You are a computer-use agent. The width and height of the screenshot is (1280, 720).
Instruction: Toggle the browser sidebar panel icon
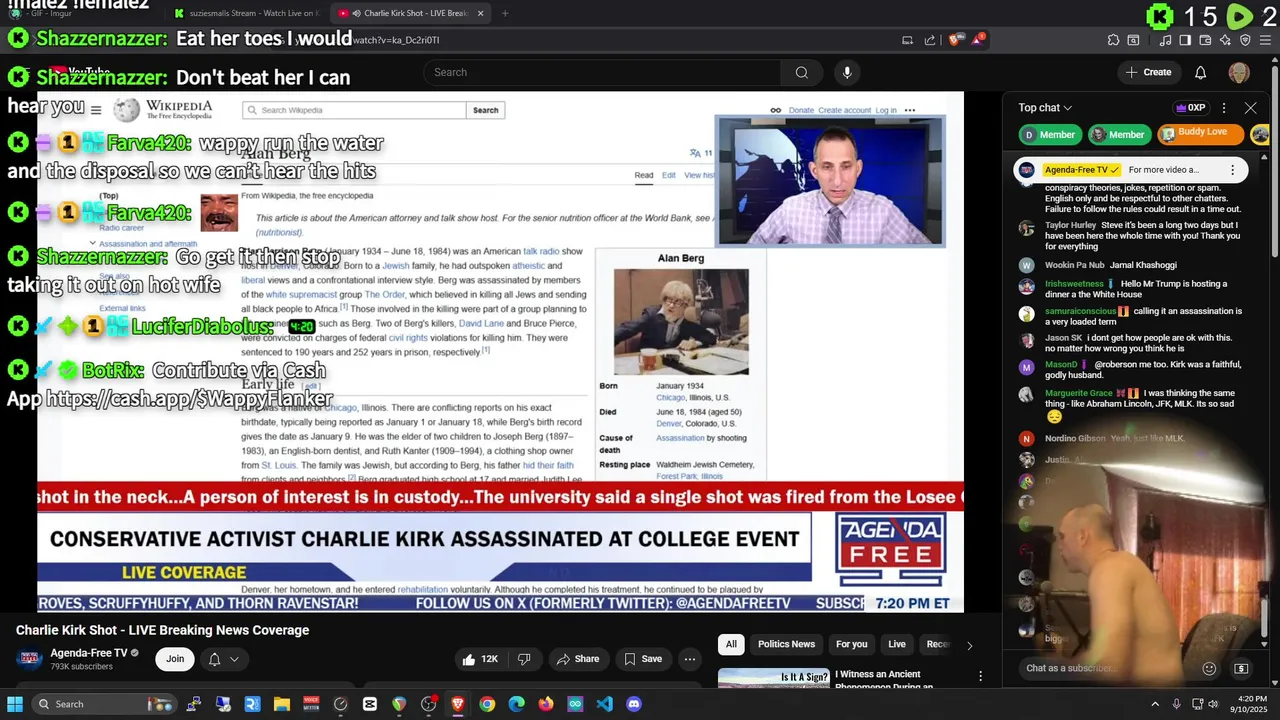[x=1185, y=40]
